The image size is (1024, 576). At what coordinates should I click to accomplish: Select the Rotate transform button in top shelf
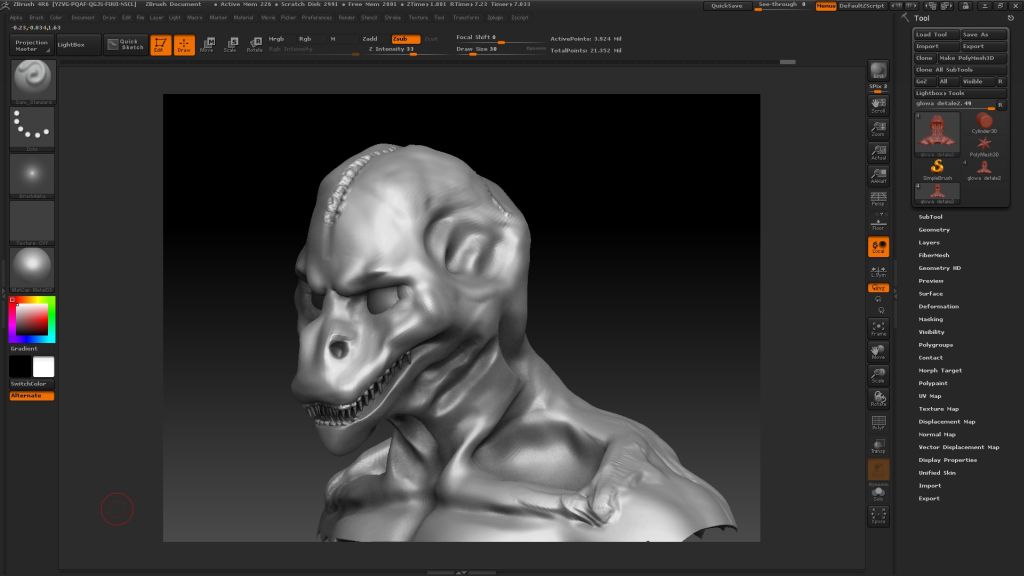pos(254,45)
